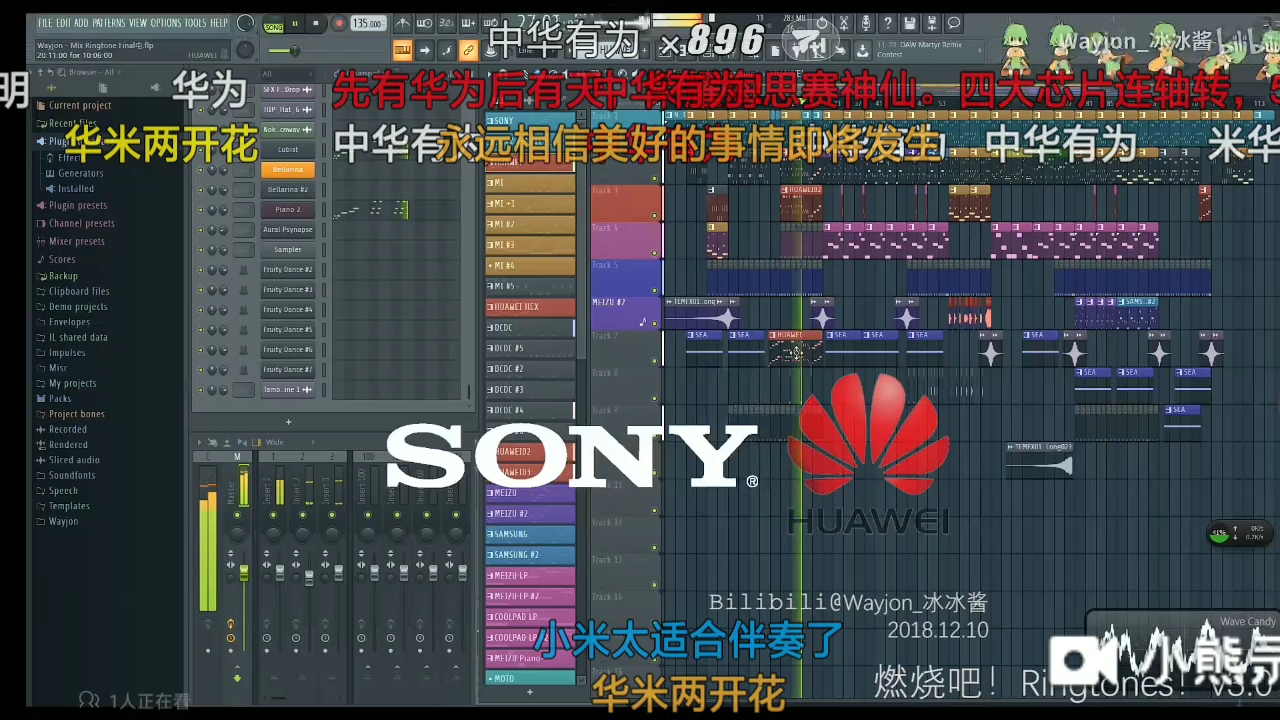Add a new channel with the plus button

click(289, 422)
